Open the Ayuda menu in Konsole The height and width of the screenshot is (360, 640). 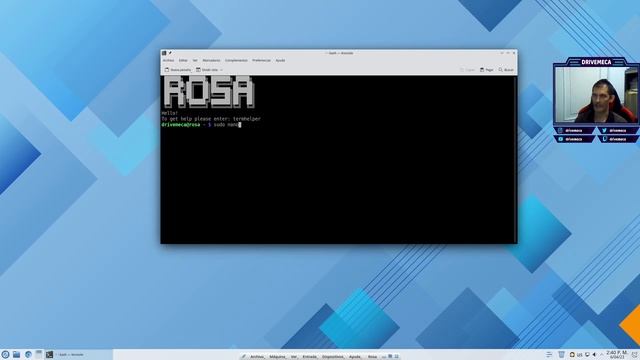coord(280,60)
